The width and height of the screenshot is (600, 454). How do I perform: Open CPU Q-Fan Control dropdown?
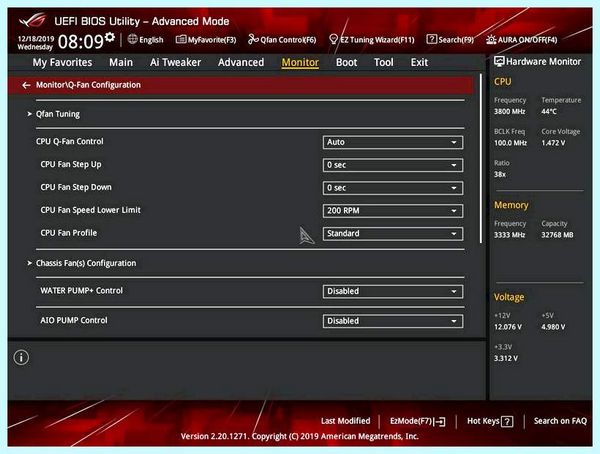tap(393, 142)
